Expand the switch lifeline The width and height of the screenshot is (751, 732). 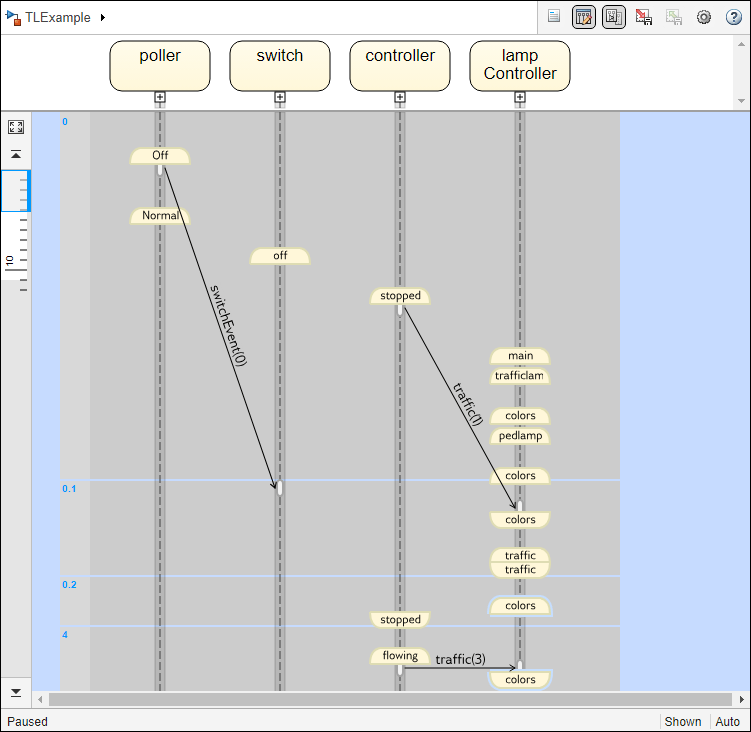tap(280, 97)
